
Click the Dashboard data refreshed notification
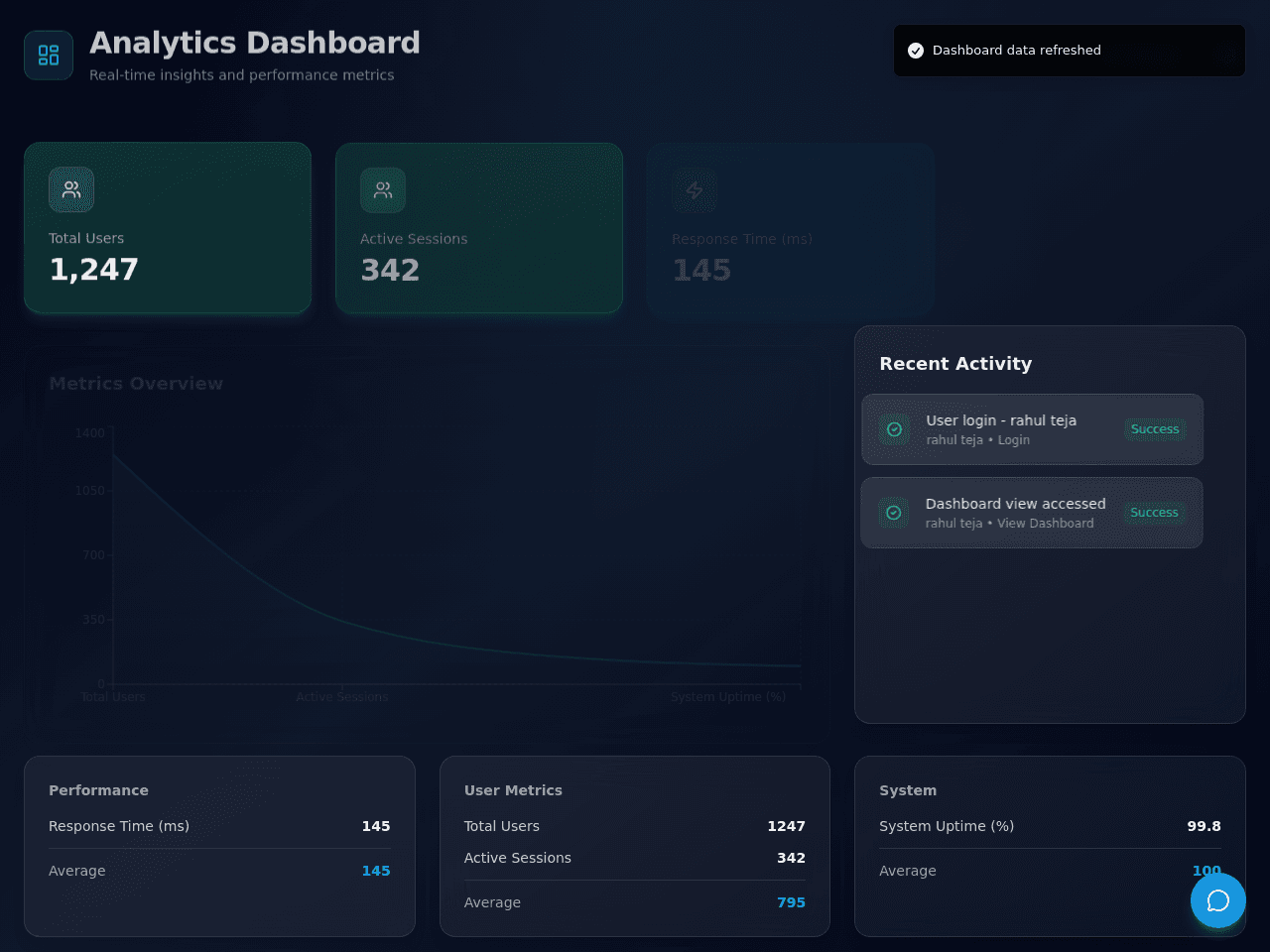pos(1070,51)
